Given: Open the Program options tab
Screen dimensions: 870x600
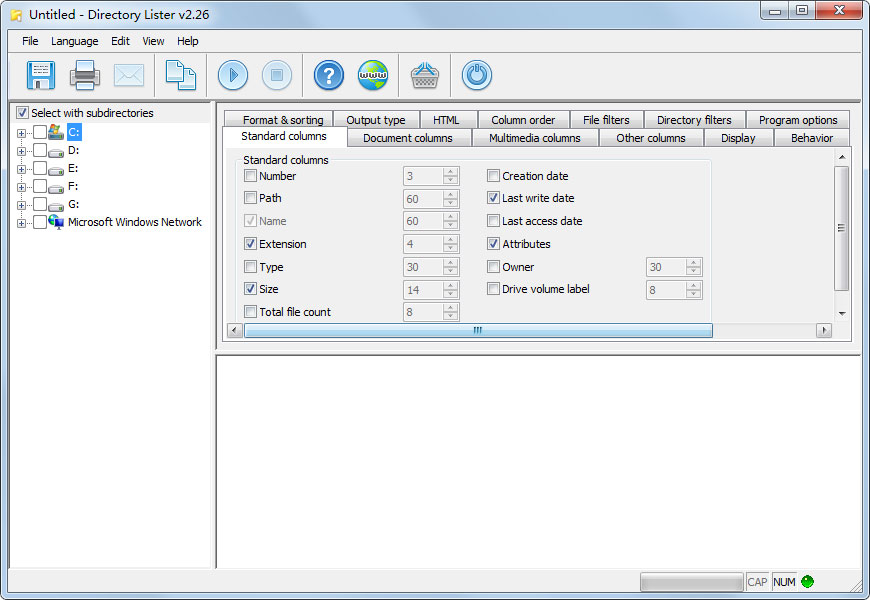Looking at the screenshot, I should 798,120.
